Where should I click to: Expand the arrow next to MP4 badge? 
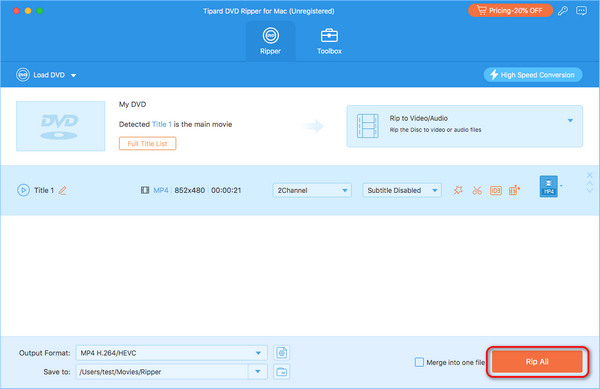(x=561, y=186)
